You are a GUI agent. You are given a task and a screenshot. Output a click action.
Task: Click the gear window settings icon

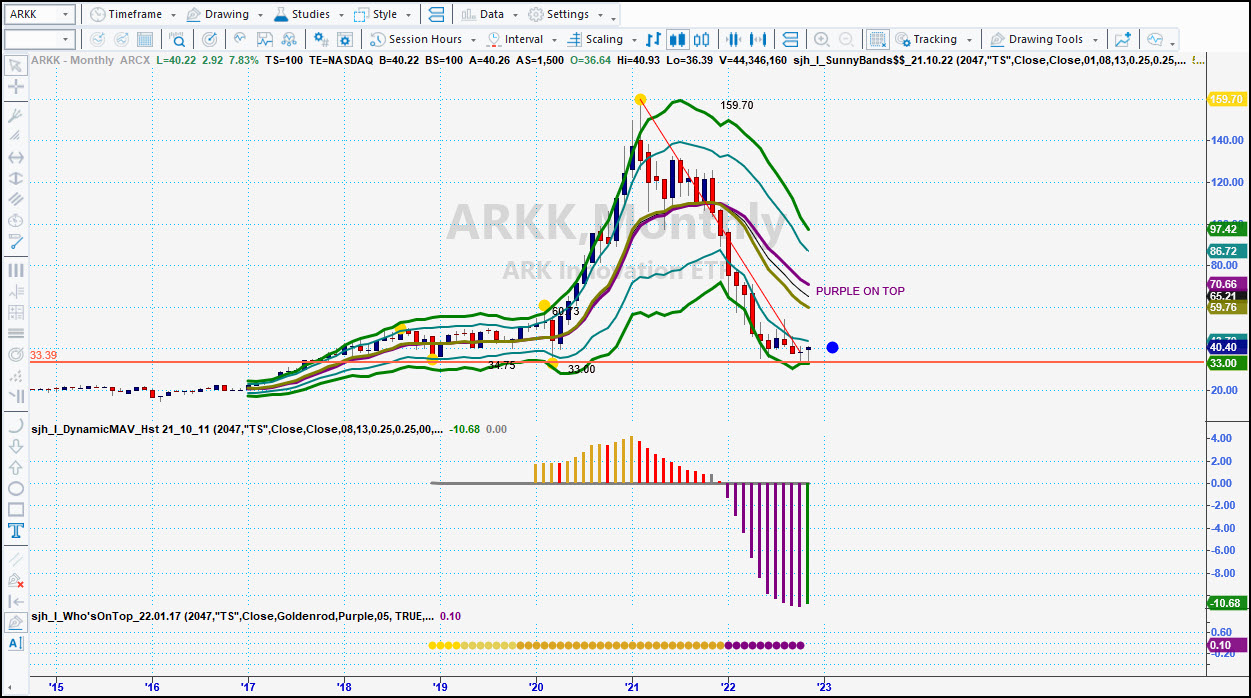click(345, 40)
